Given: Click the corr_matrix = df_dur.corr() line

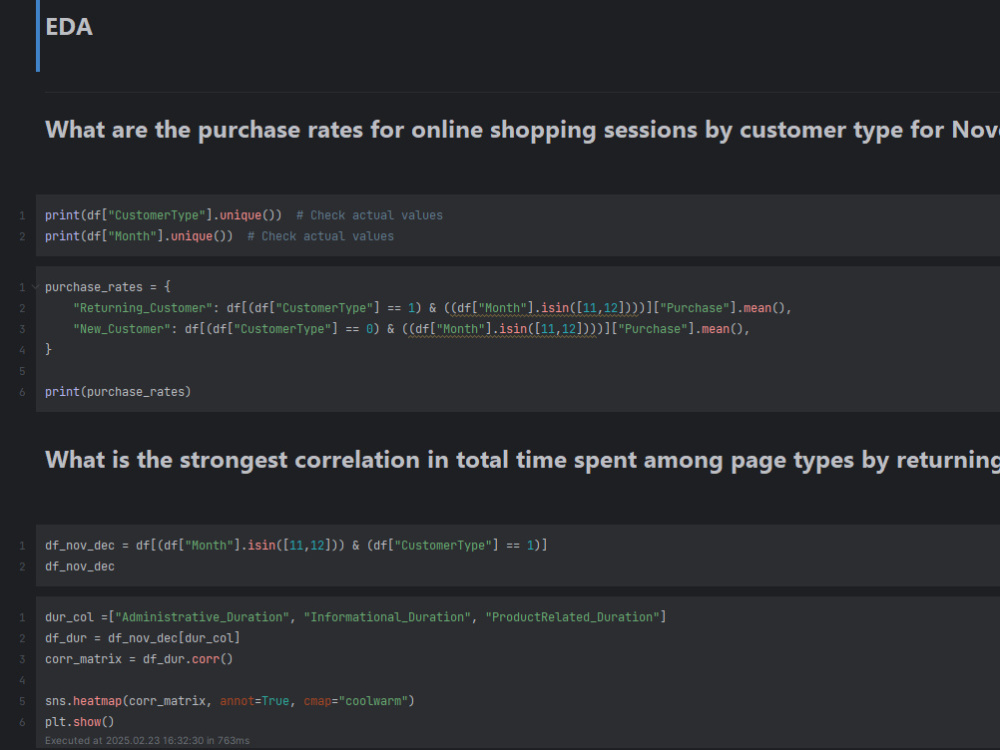Looking at the screenshot, I should pyautogui.click(x=139, y=659).
